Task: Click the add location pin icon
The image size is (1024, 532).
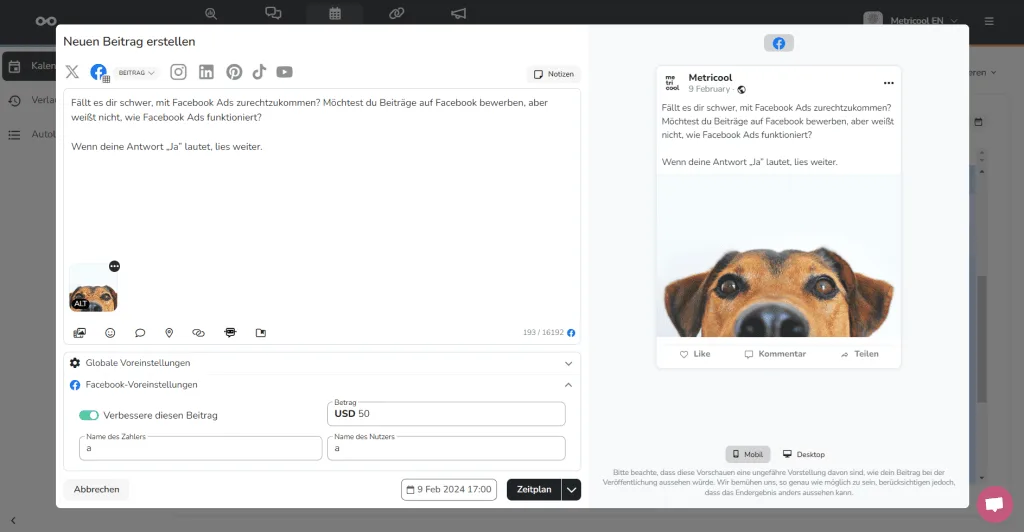Action: coord(169,333)
